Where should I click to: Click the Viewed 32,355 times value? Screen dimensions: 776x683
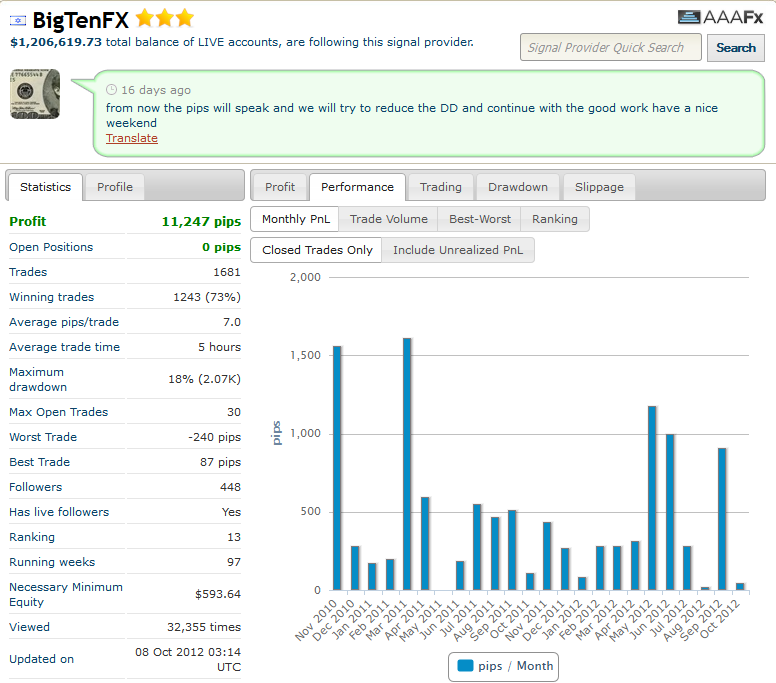204,627
